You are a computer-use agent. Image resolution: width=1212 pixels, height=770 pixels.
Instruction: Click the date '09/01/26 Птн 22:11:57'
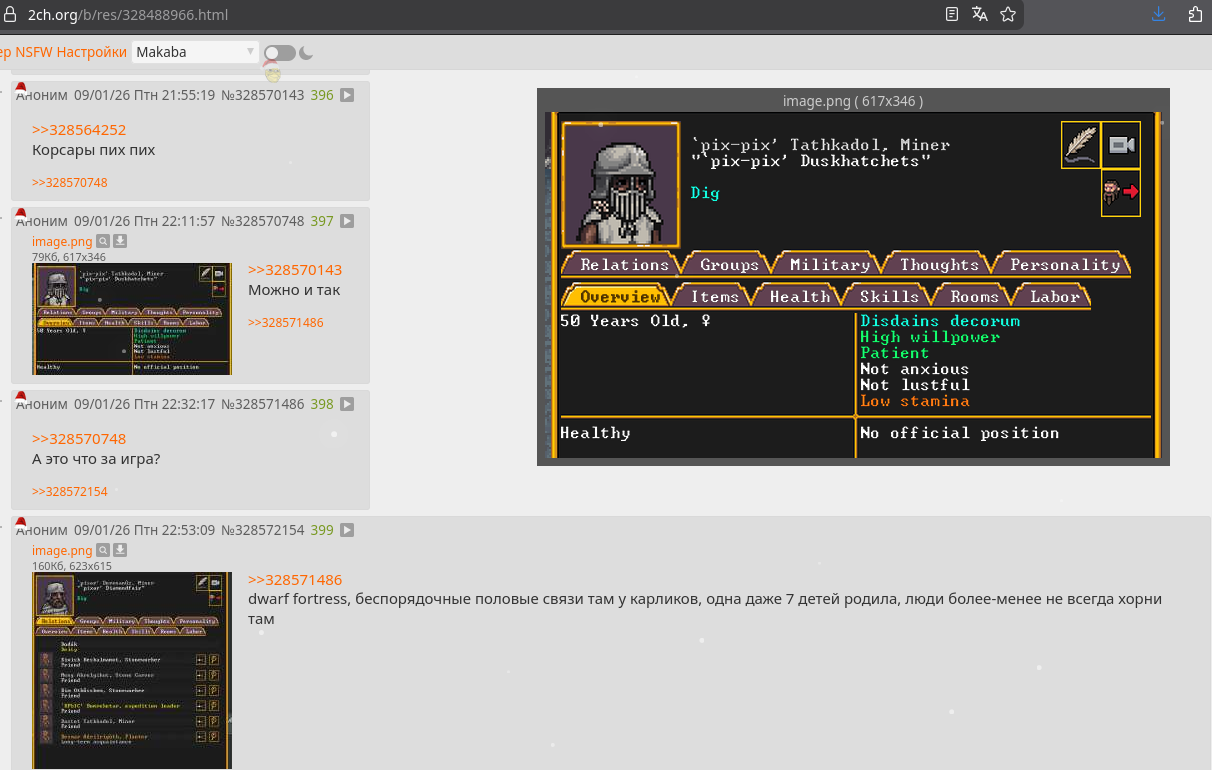[145, 222]
